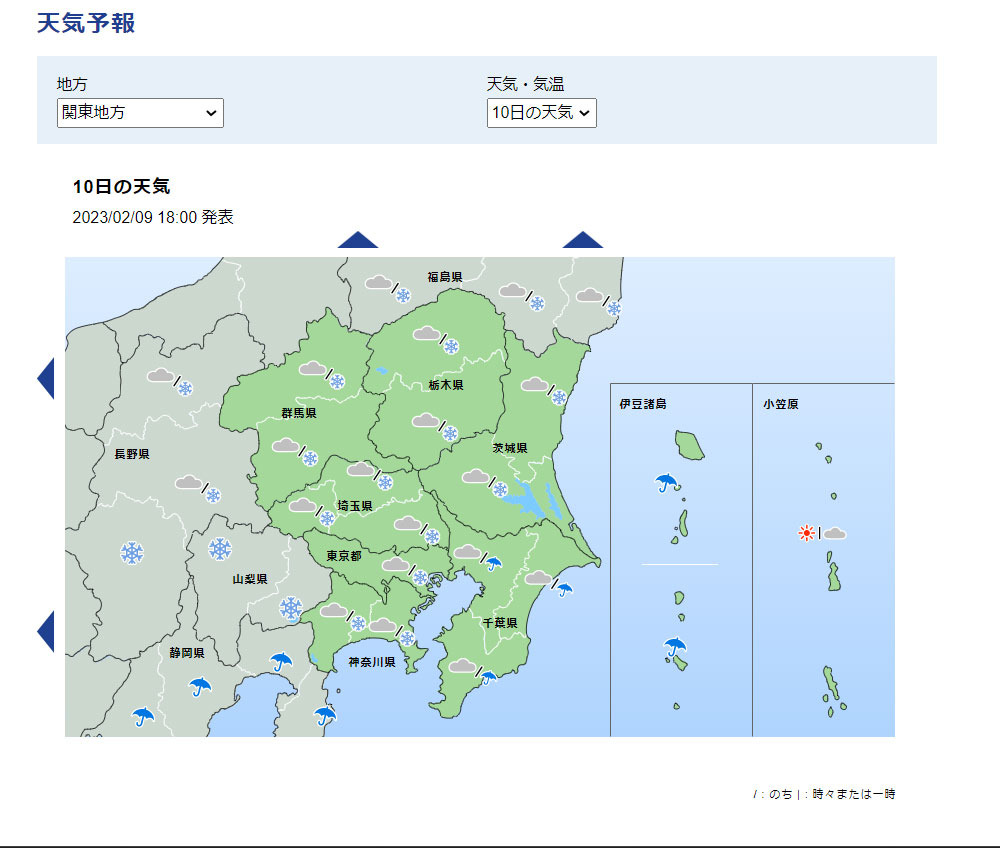1000x848 pixels.
Task: Click the large snowflake icon near 山梨県
Action: pos(220,549)
